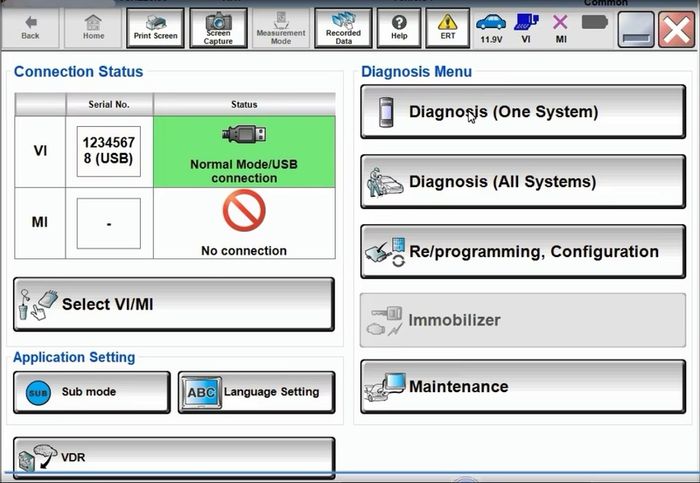Click the Immobilizer key icon
Image resolution: width=700 pixels, height=483 pixels.
click(385, 321)
